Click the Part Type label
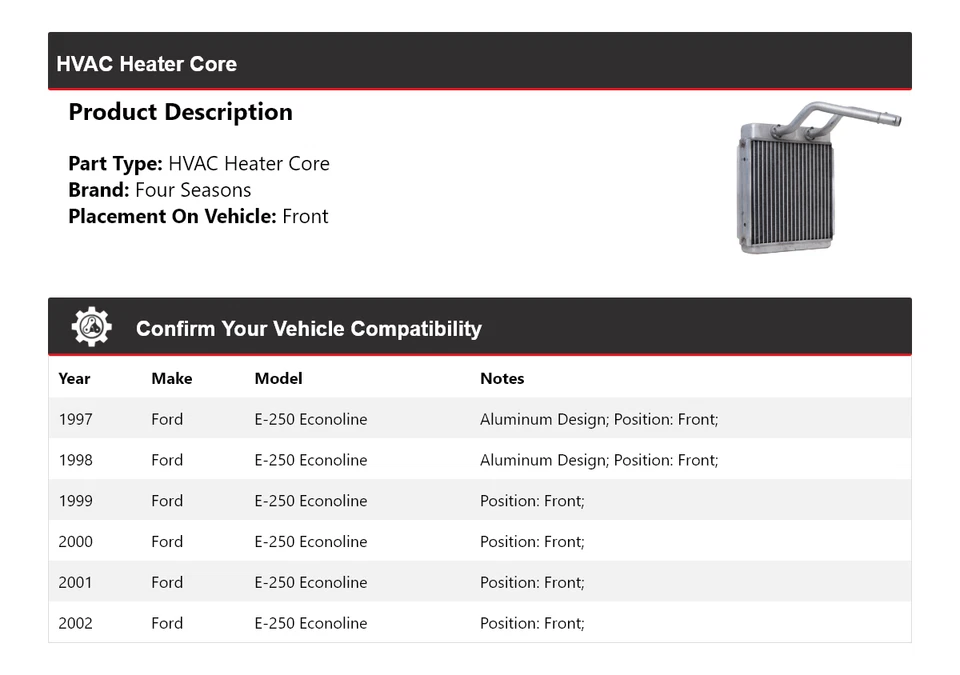 point(115,164)
